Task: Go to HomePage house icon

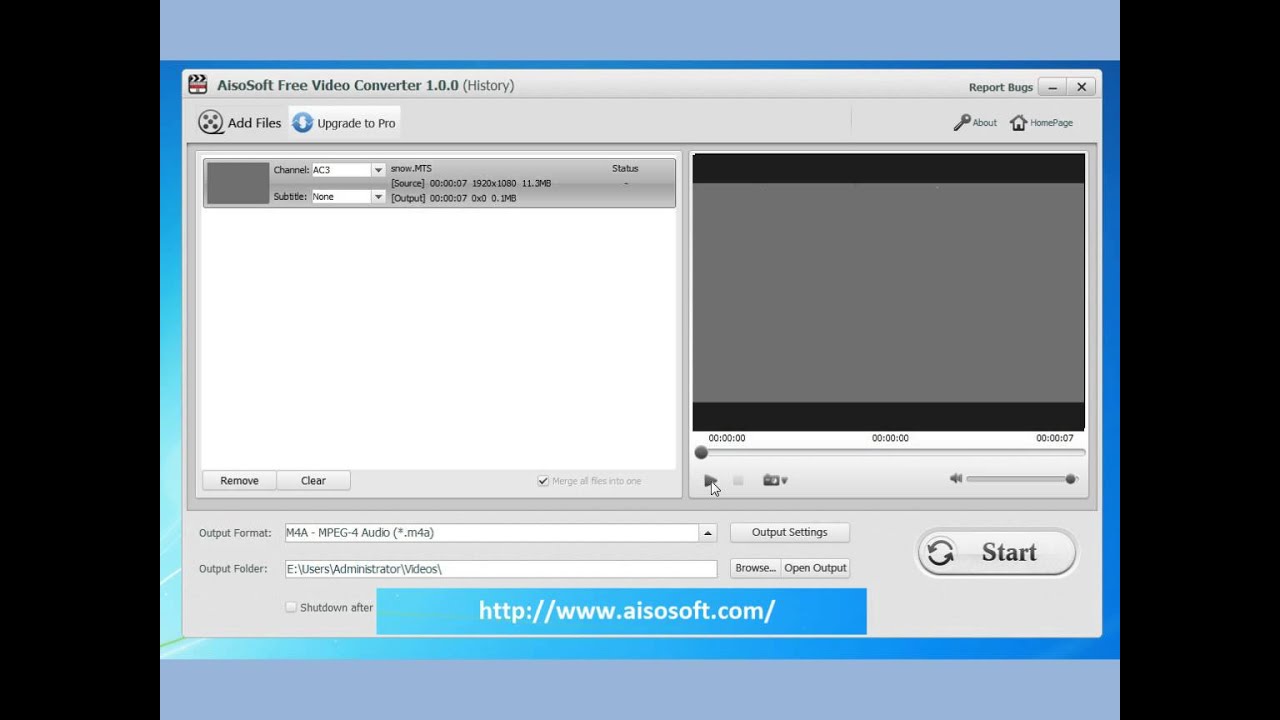Action: click(1018, 122)
